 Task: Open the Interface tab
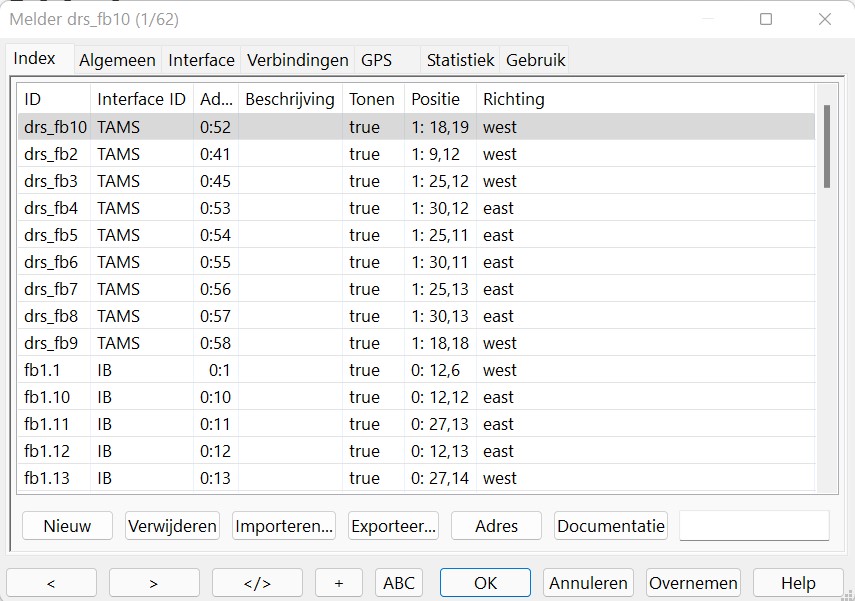coord(201,60)
